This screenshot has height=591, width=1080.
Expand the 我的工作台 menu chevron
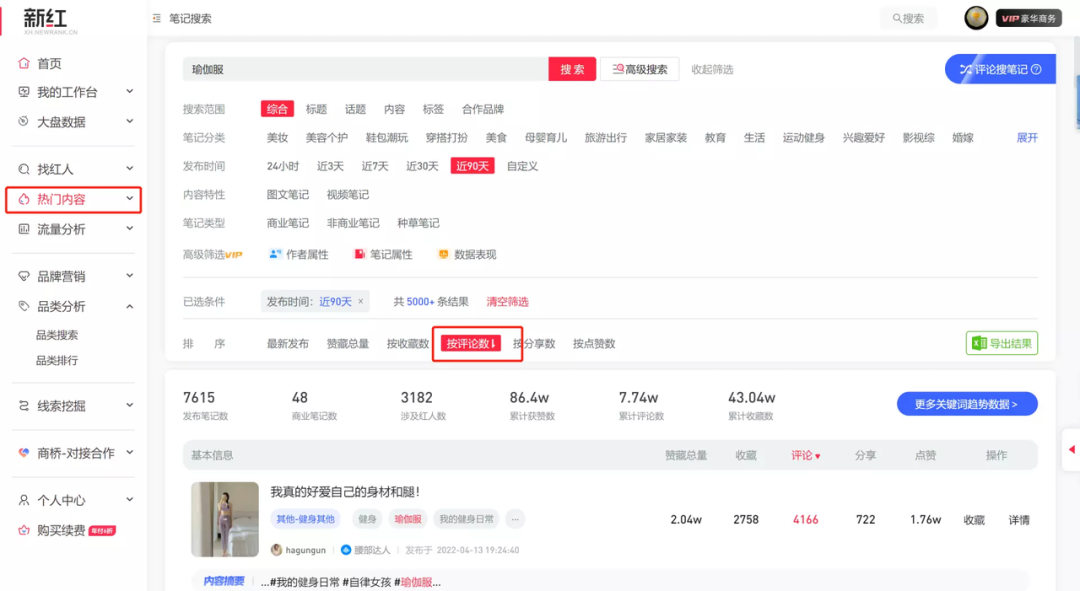tap(129, 92)
